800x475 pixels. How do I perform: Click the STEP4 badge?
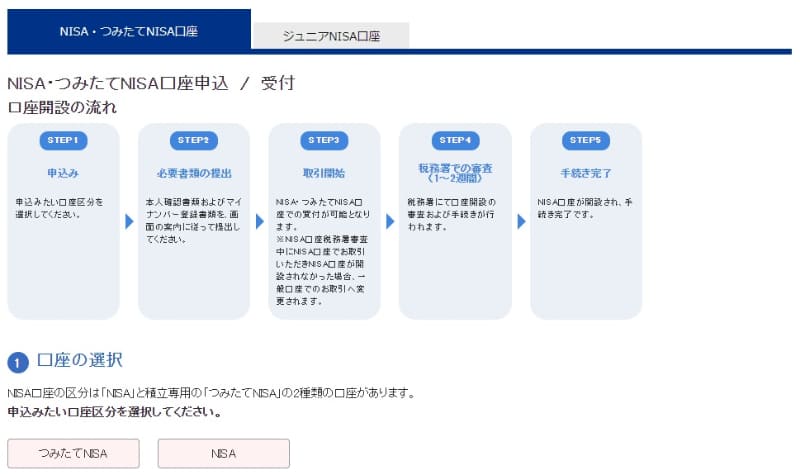pyautogui.click(x=455, y=140)
